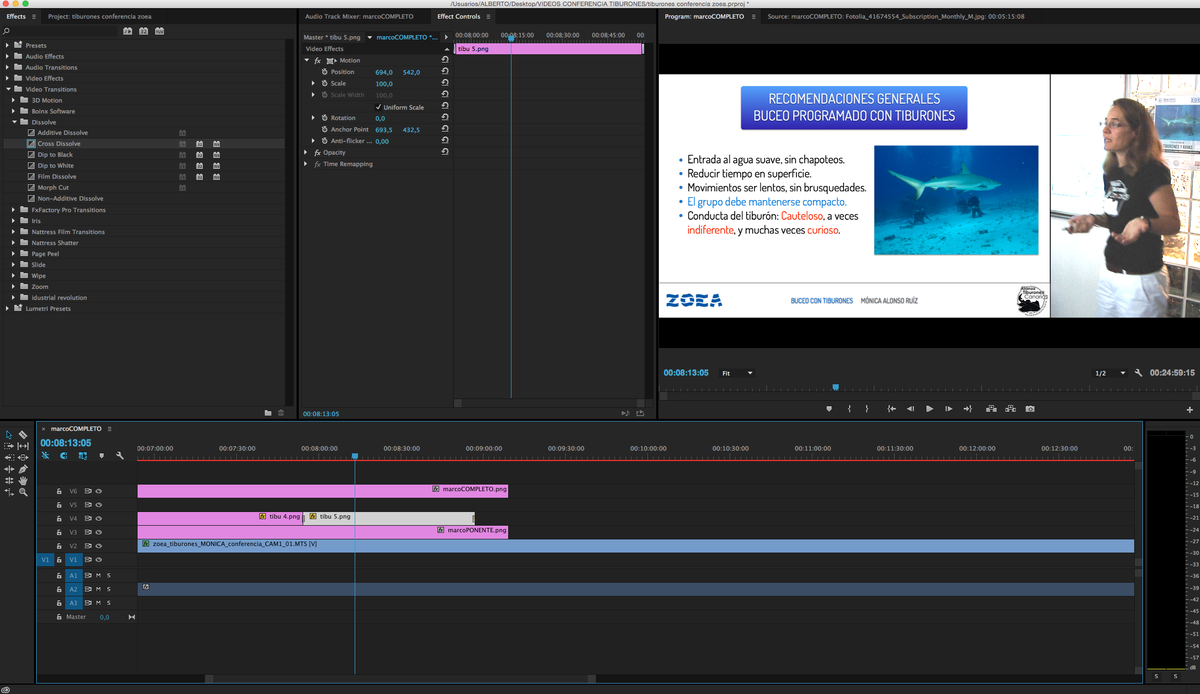Export frame with camera icon

(x=1030, y=409)
